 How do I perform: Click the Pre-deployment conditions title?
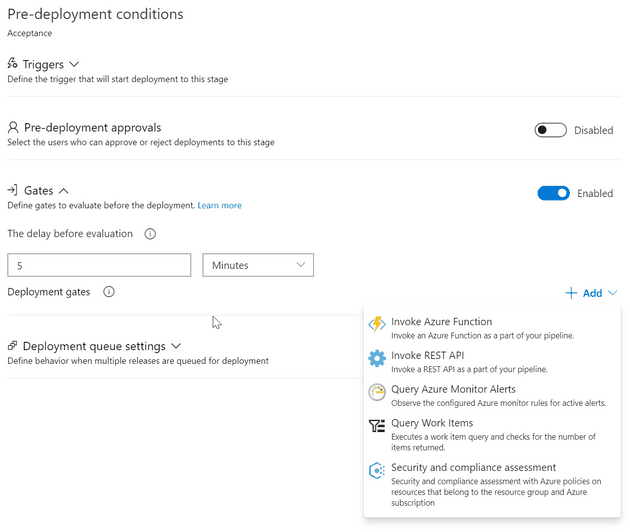[x=95, y=14]
